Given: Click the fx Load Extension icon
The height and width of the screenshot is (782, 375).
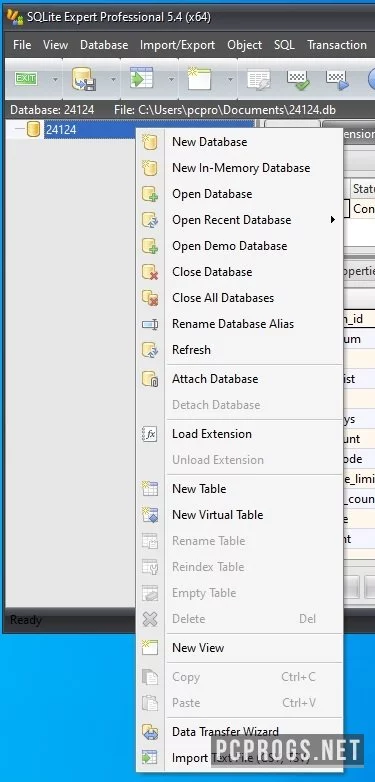Looking at the screenshot, I should click(150, 434).
